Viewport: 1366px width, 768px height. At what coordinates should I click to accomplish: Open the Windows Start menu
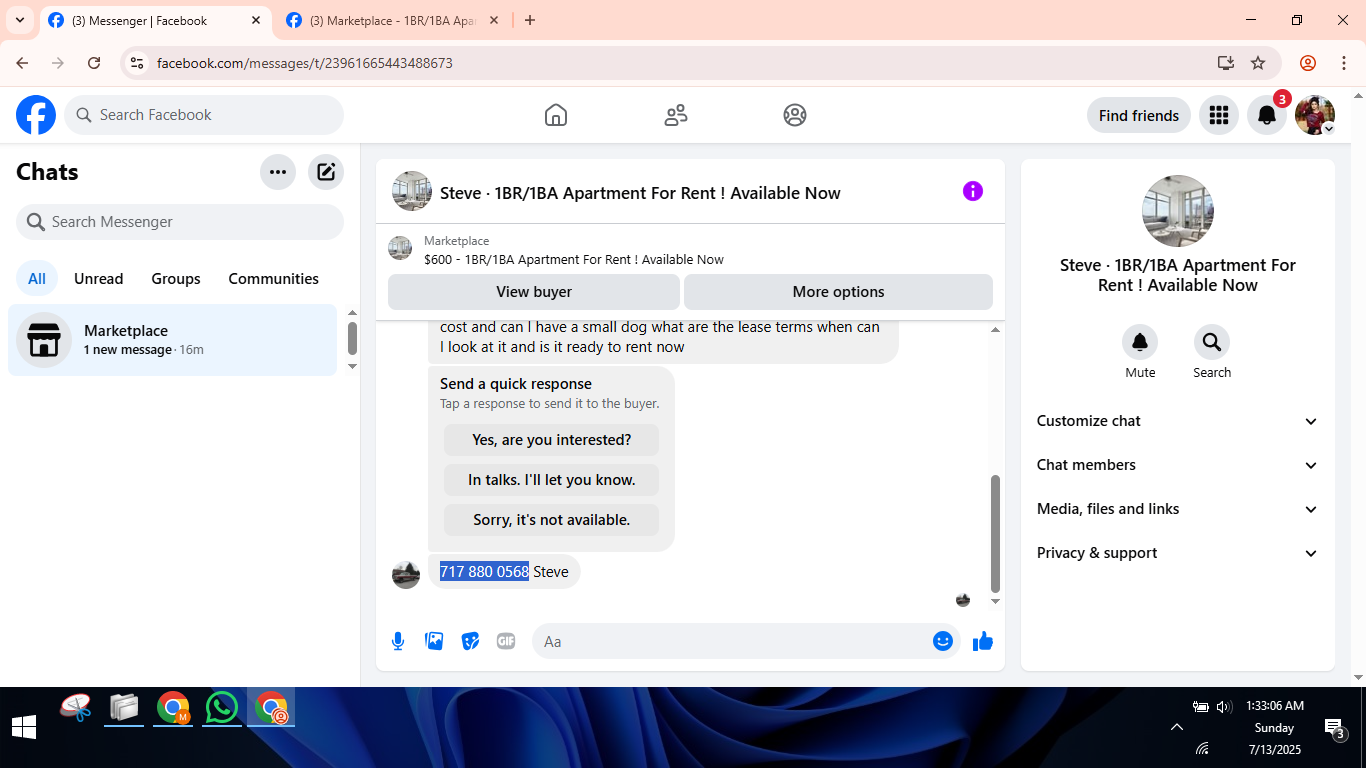[x=24, y=727]
